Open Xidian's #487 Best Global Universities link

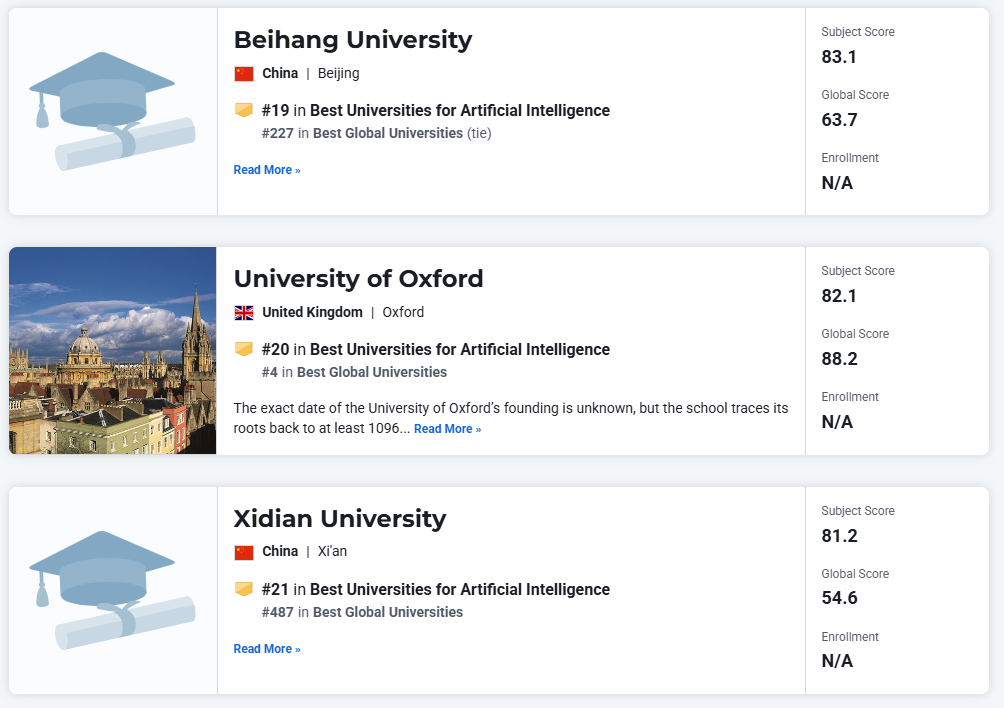coord(387,612)
